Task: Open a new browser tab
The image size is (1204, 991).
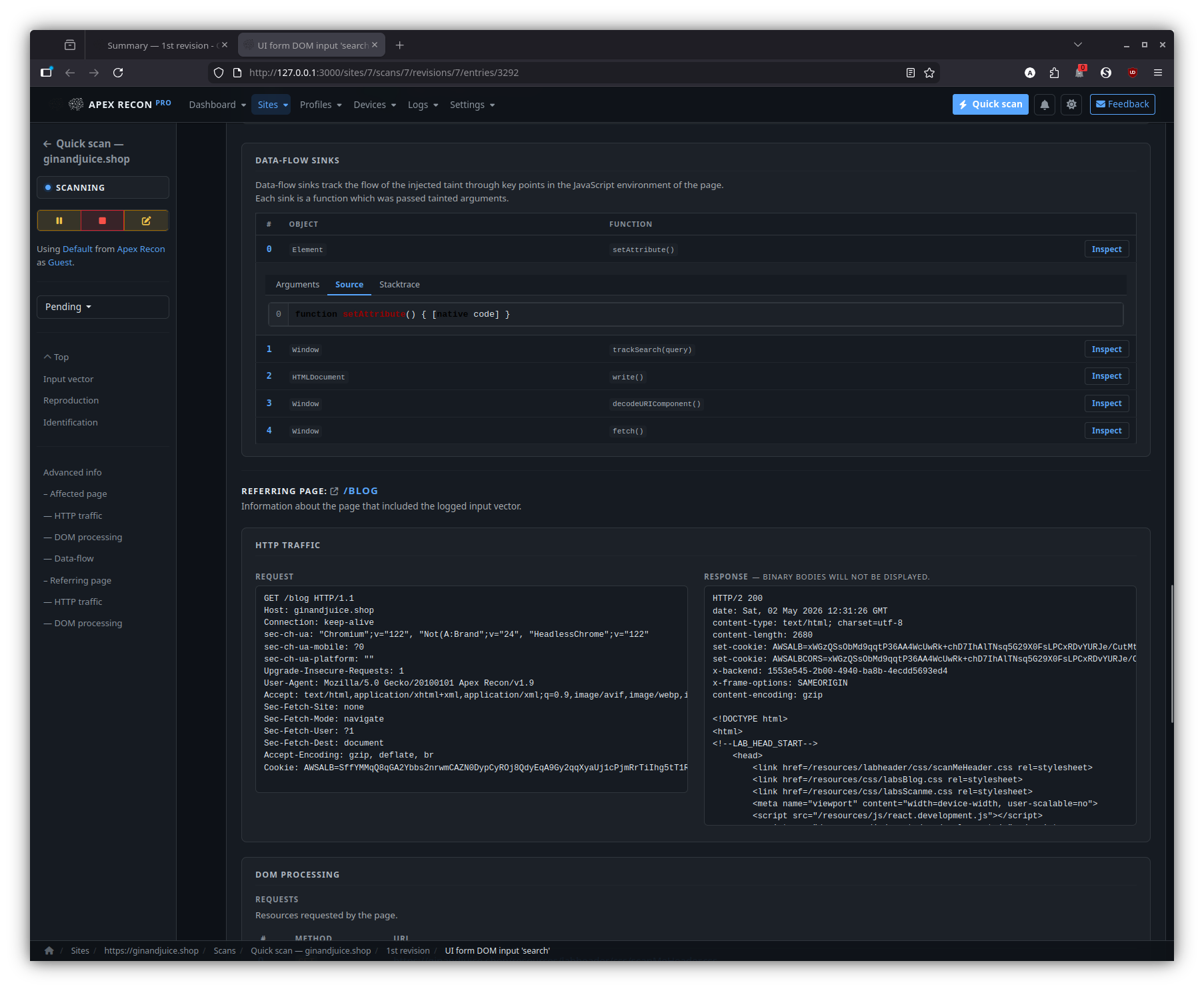Action: (399, 45)
